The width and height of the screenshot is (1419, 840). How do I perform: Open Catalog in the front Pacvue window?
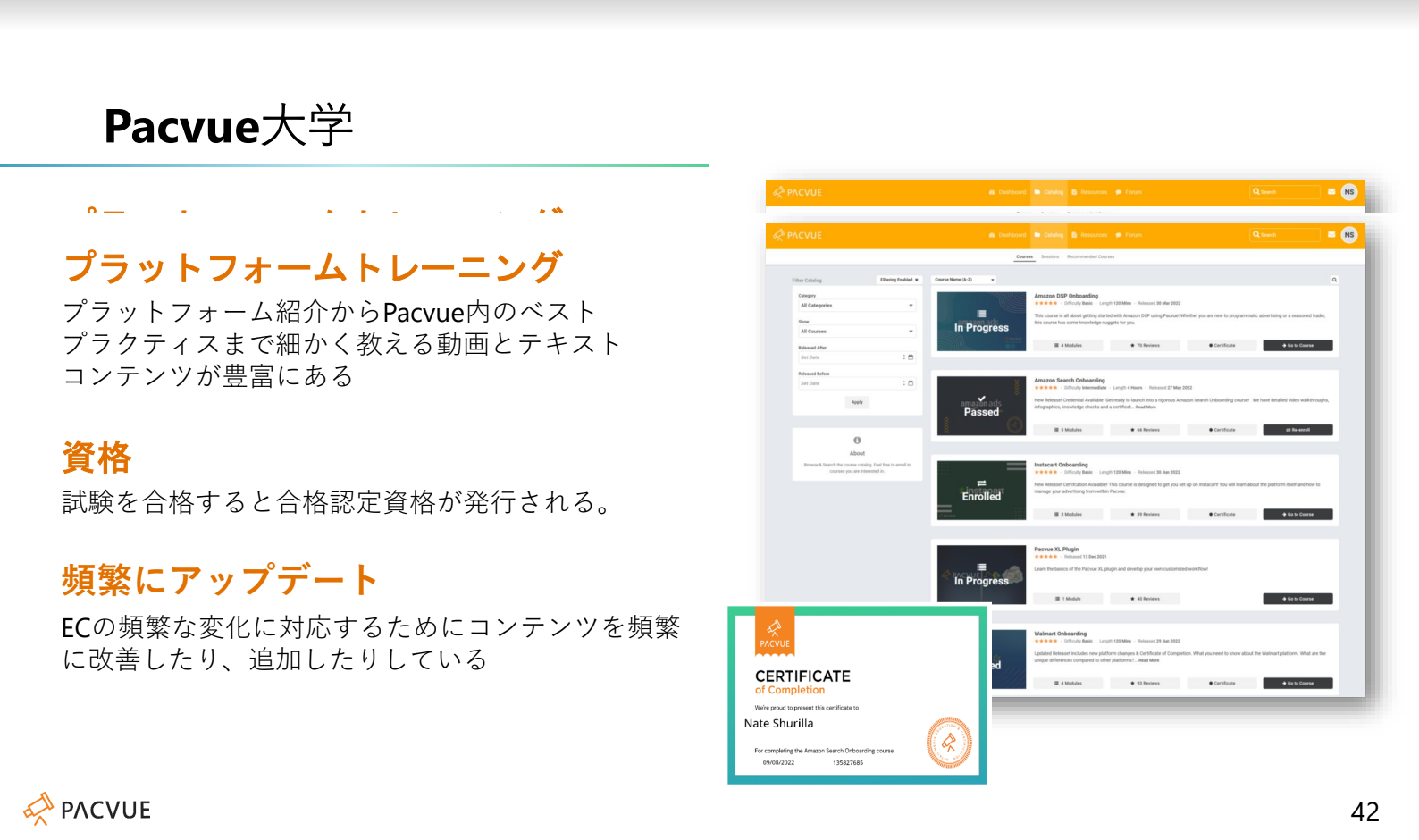tap(1049, 235)
